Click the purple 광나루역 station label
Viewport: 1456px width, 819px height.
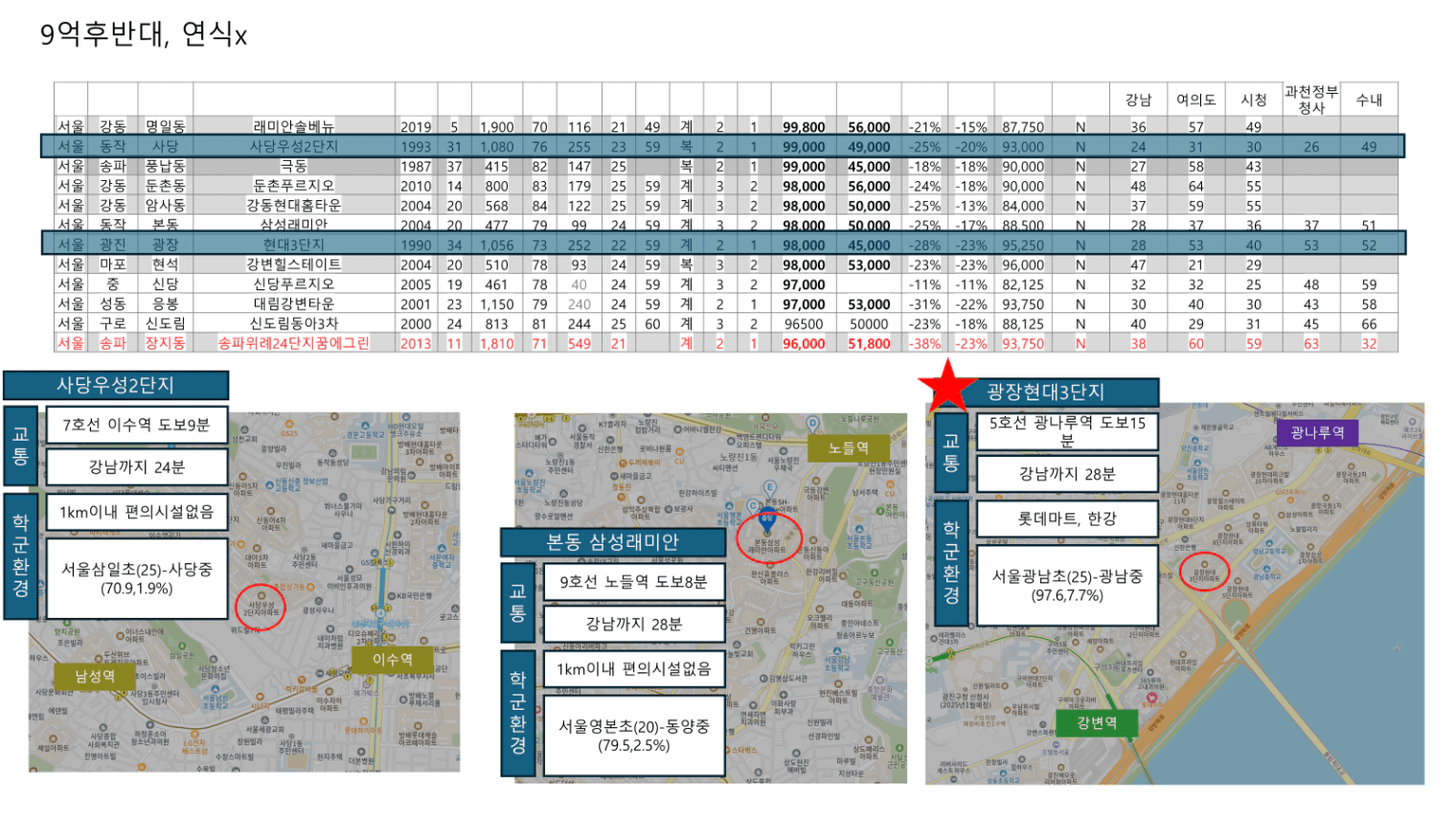tap(1317, 433)
